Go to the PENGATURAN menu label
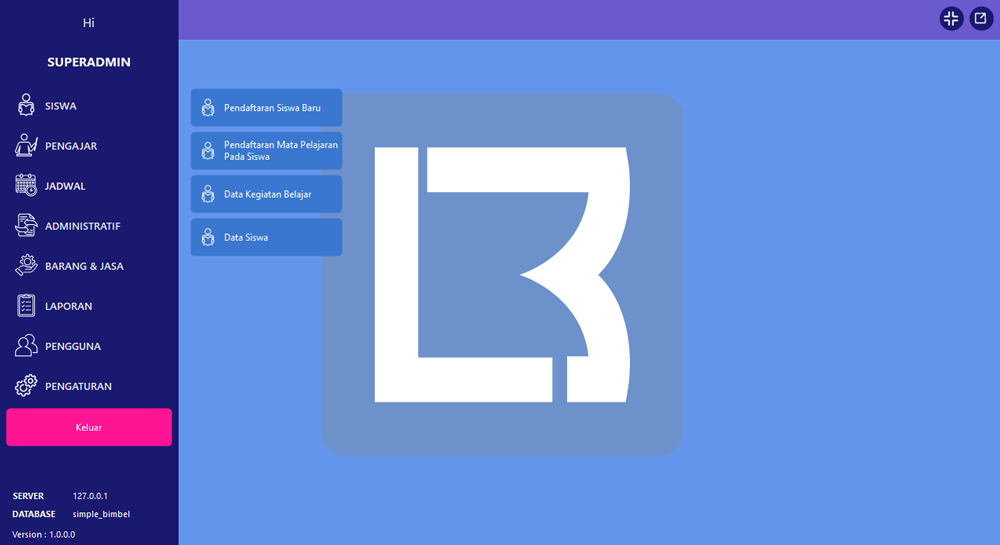The width and height of the screenshot is (1000, 545). coord(78,386)
